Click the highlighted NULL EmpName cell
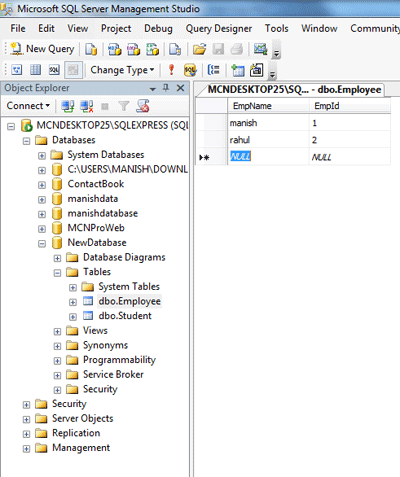This screenshot has width=400, height=477. pyautogui.click(x=268, y=156)
